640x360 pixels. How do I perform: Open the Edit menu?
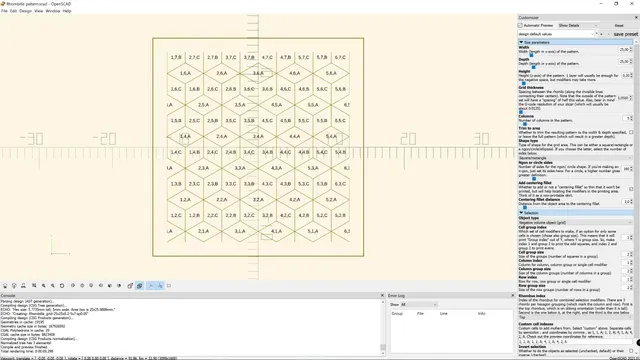coord(13,11)
